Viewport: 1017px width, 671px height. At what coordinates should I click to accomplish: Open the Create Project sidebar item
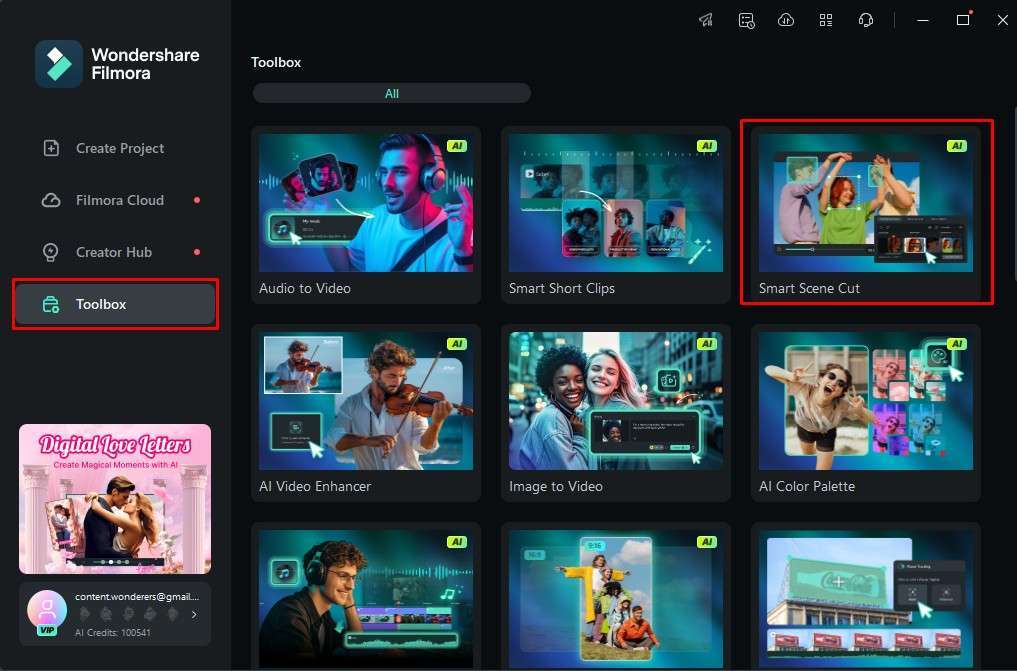(x=115, y=148)
